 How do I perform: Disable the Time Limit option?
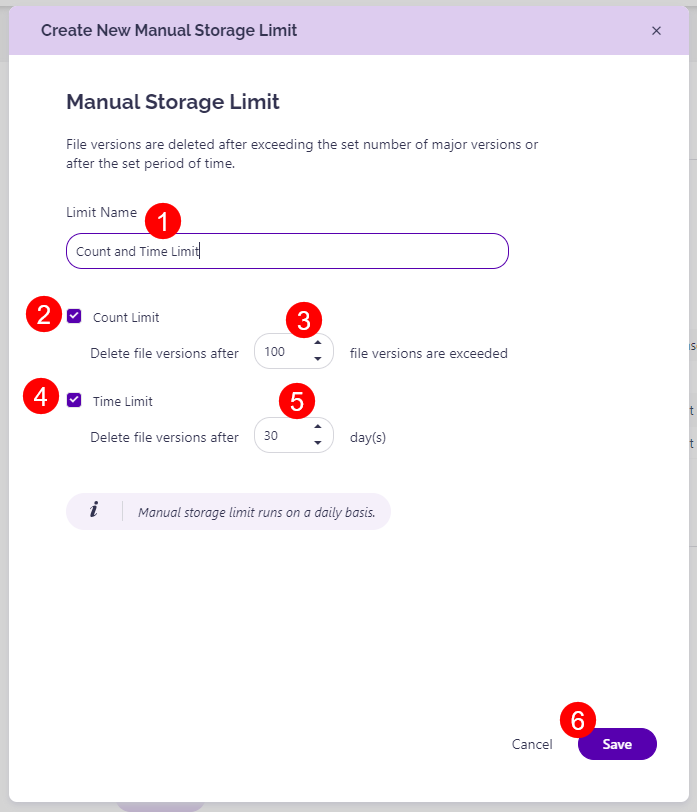click(74, 399)
